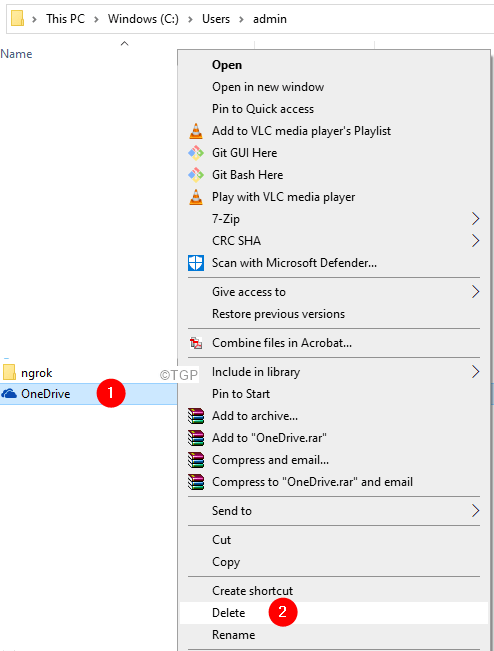Expand the CRC SHA submenu arrow

pyautogui.click(x=475, y=241)
